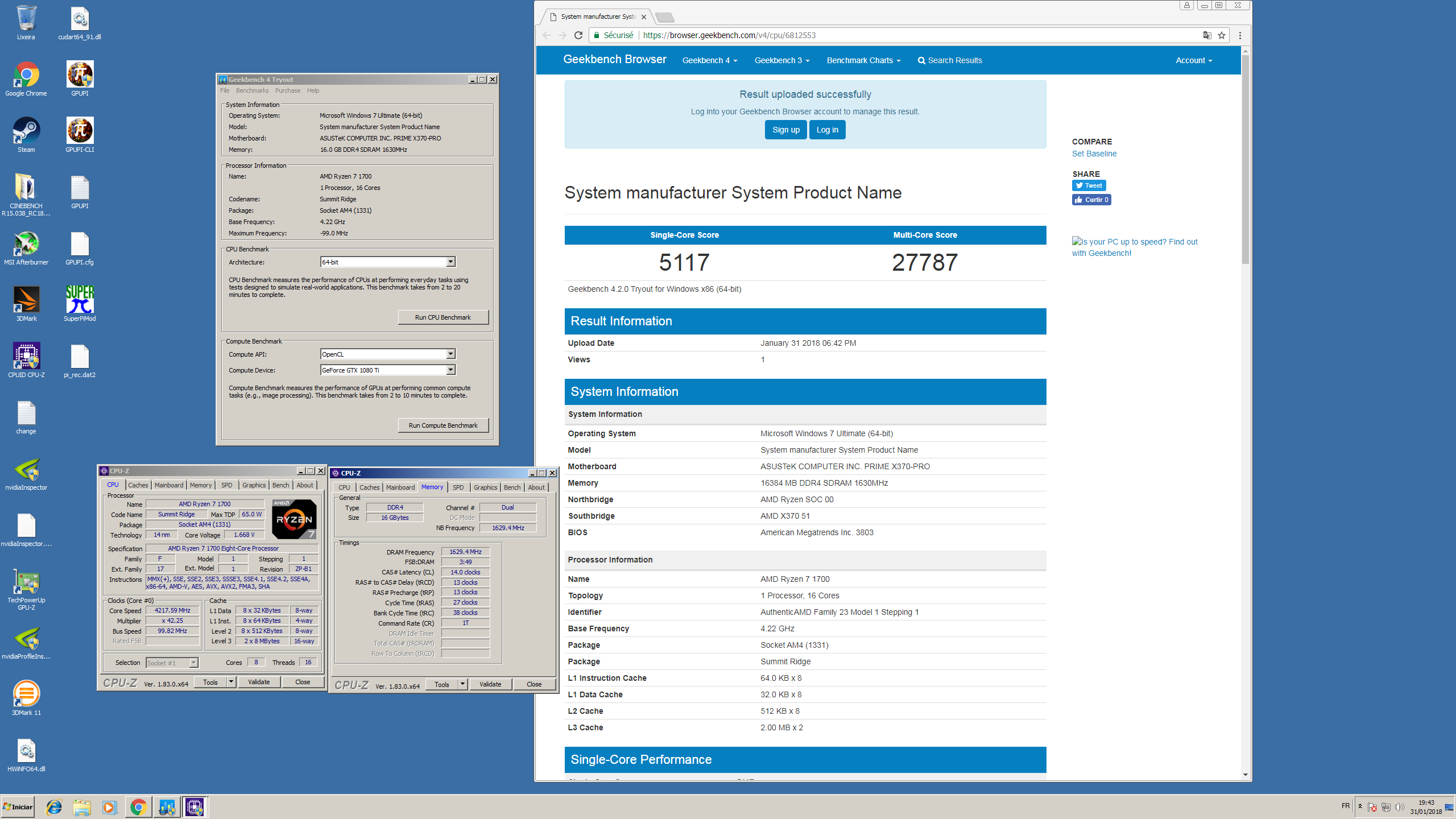Screen dimensions: 1456x819
Task: Click Run Compute Benchmark button
Action: 443,425
